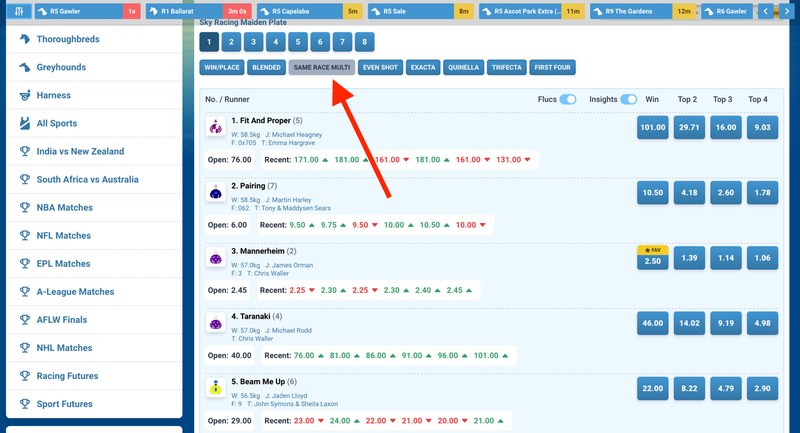
Task: Click Beam Me Up jockey silks icon
Action: [215, 388]
